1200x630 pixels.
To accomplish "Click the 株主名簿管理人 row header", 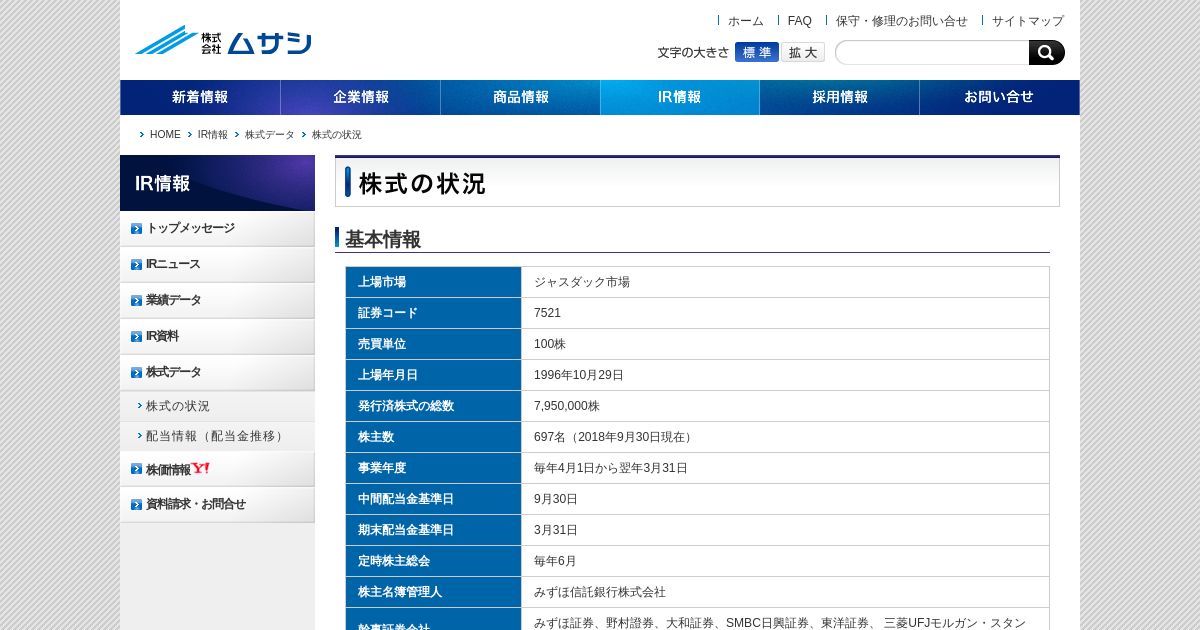I will coord(433,592).
